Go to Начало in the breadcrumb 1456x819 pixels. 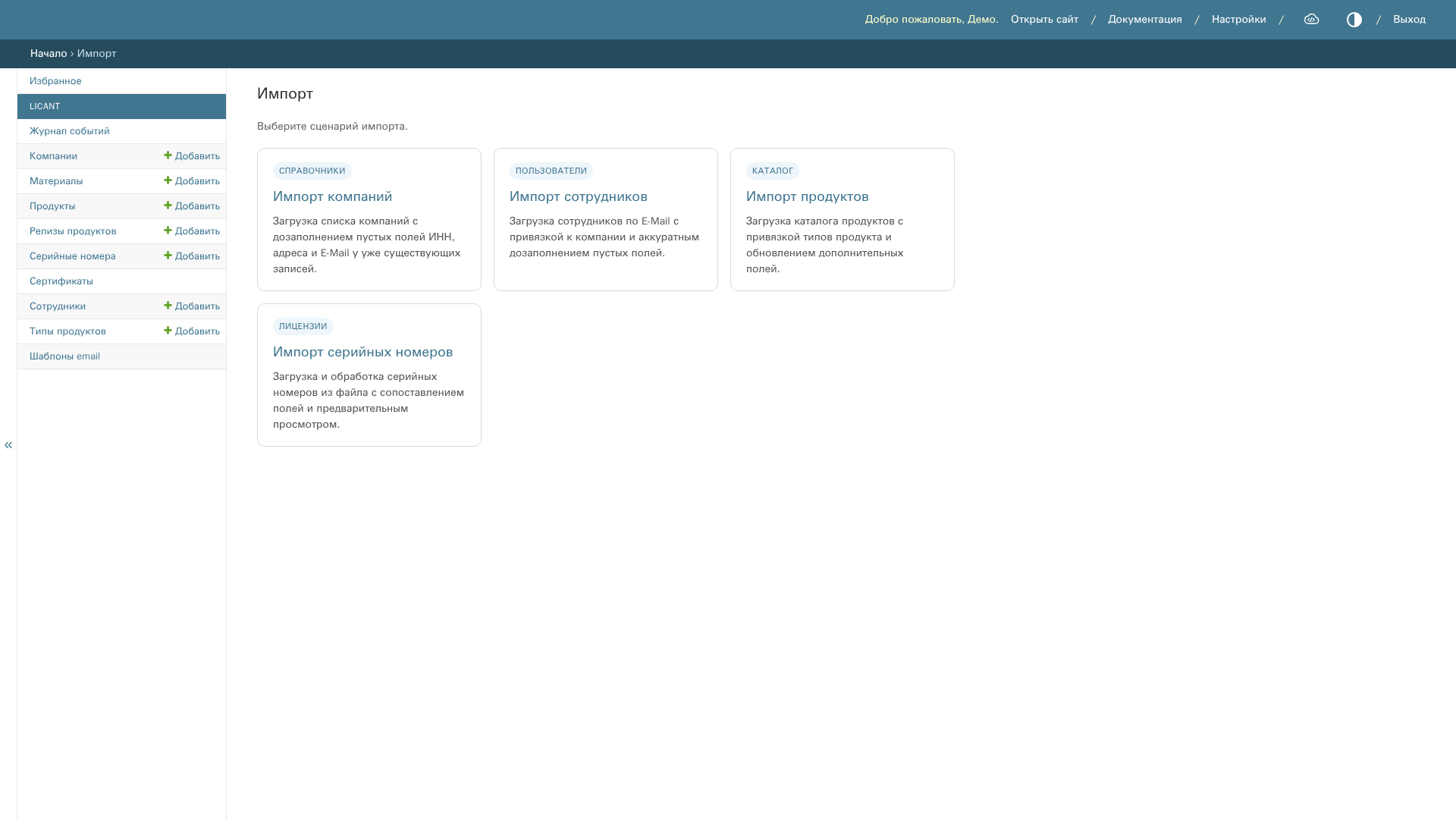coord(49,54)
